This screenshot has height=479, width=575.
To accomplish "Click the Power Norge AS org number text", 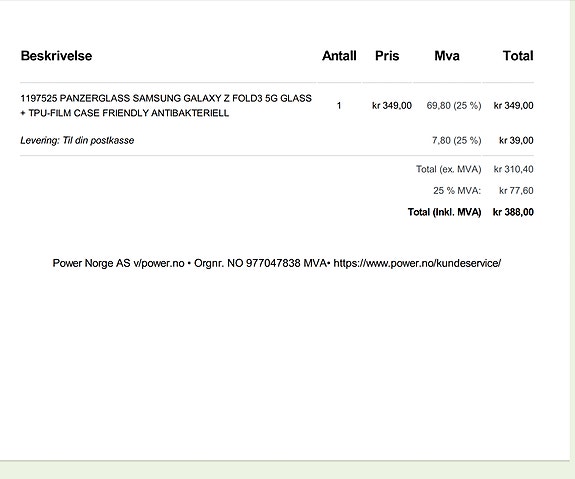I will point(260,263).
